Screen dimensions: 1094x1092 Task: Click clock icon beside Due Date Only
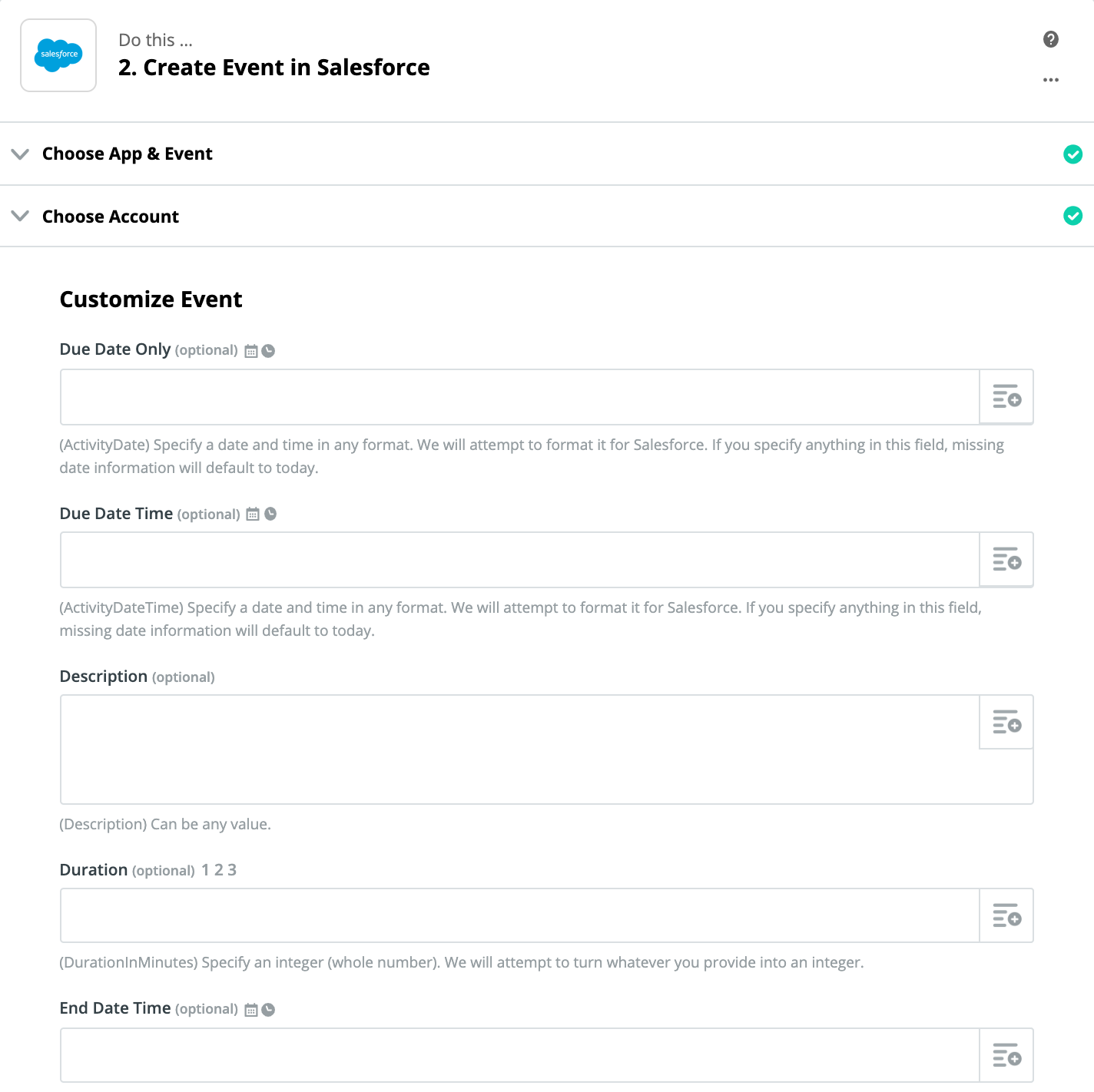268,351
